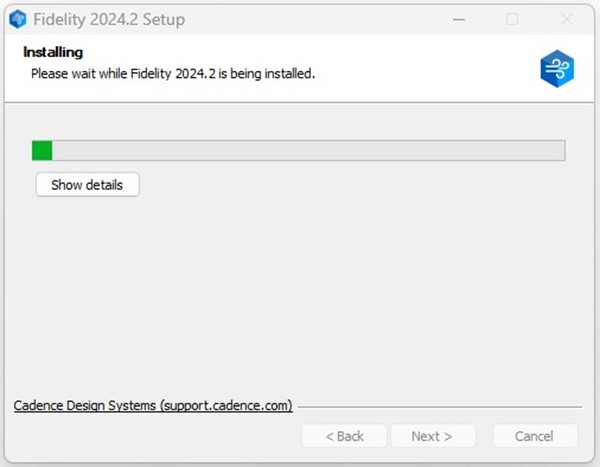Click the blue hexagon Fidelity wind logo
600x467 pixels.
pyautogui.click(x=557, y=69)
